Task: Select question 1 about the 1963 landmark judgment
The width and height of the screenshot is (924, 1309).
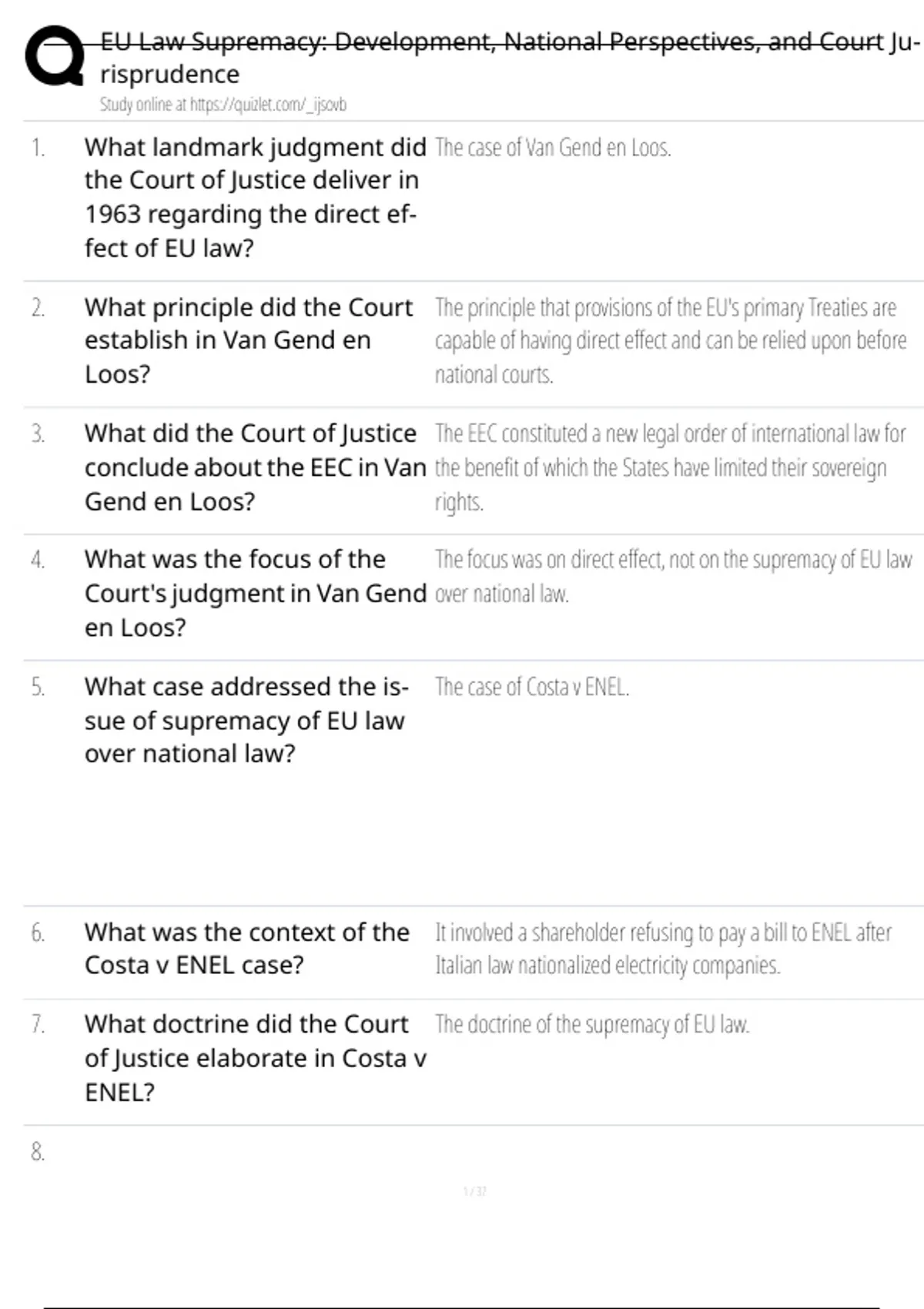Action: point(253,197)
